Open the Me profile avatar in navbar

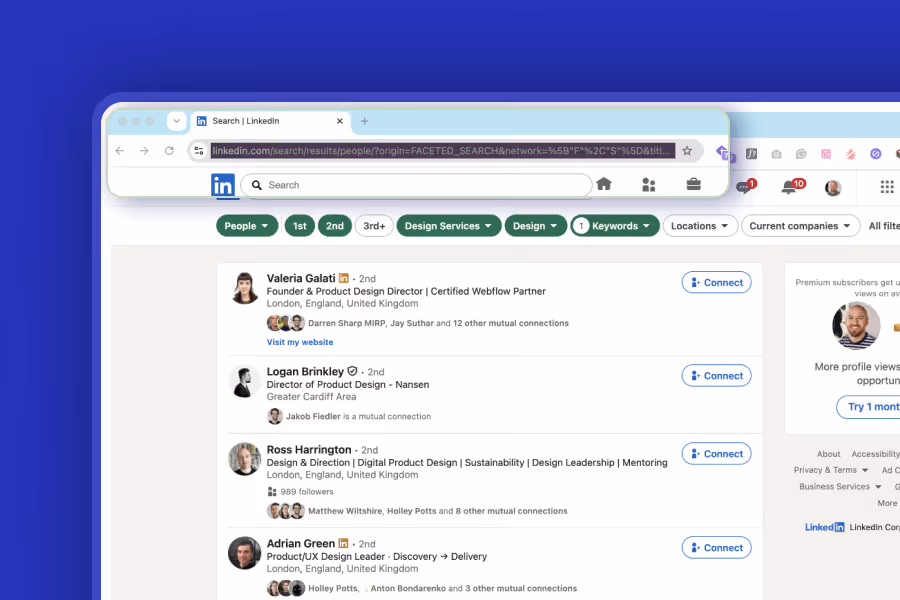pos(833,187)
